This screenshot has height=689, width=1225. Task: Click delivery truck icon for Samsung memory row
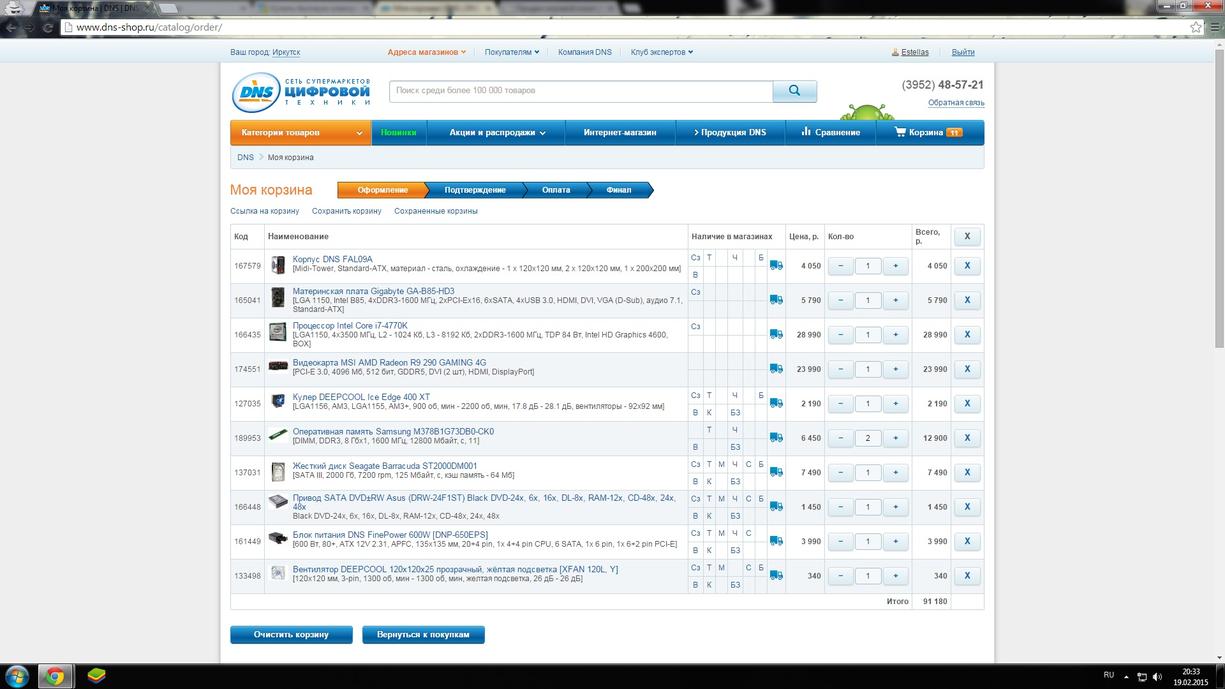pyautogui.click(x=776, y=438)
